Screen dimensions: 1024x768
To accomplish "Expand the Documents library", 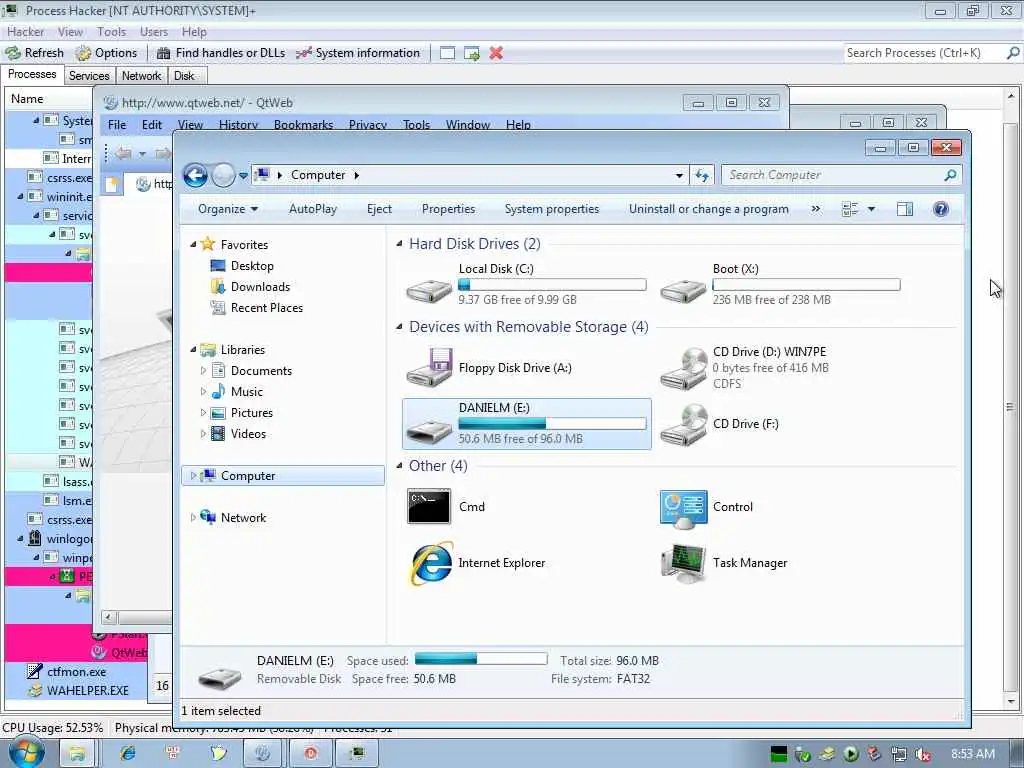I will (x=203, y=371).
